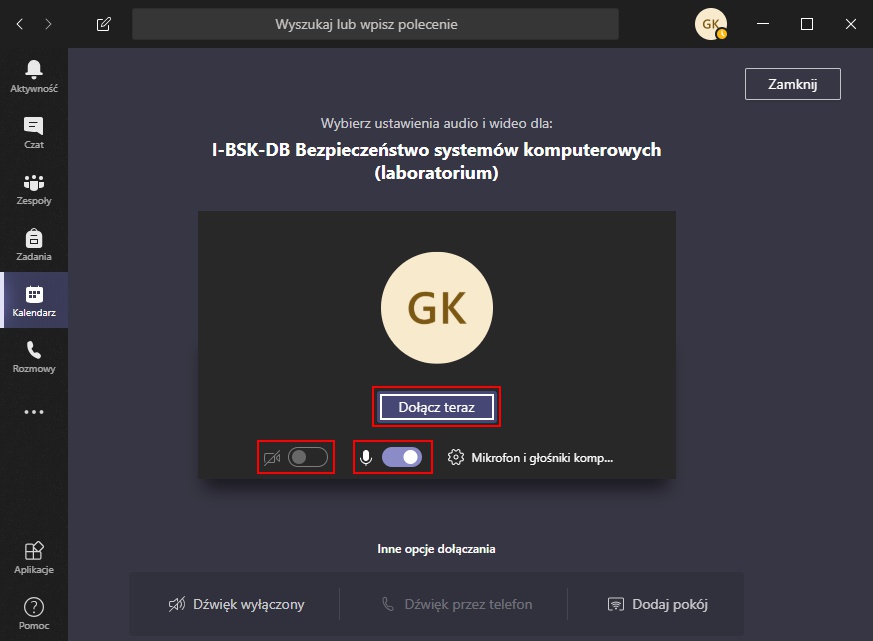Turn off the microphone toggle

(402, 457)
